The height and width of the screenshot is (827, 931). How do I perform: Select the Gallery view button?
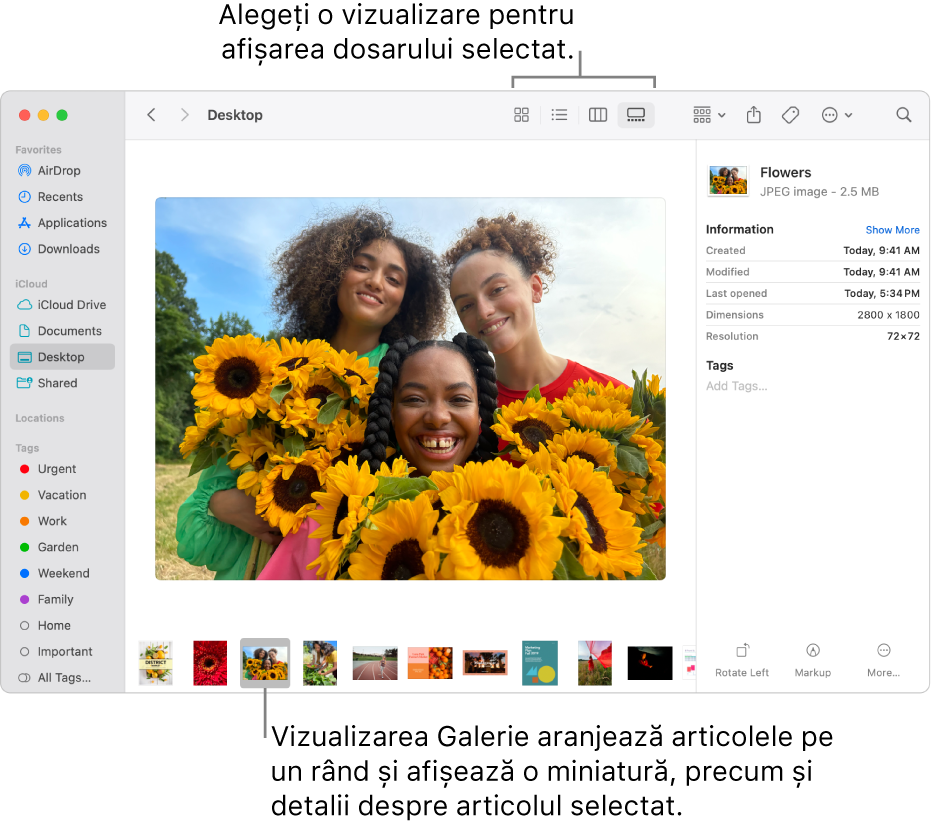pyautogui.click(x=636, y=115)
